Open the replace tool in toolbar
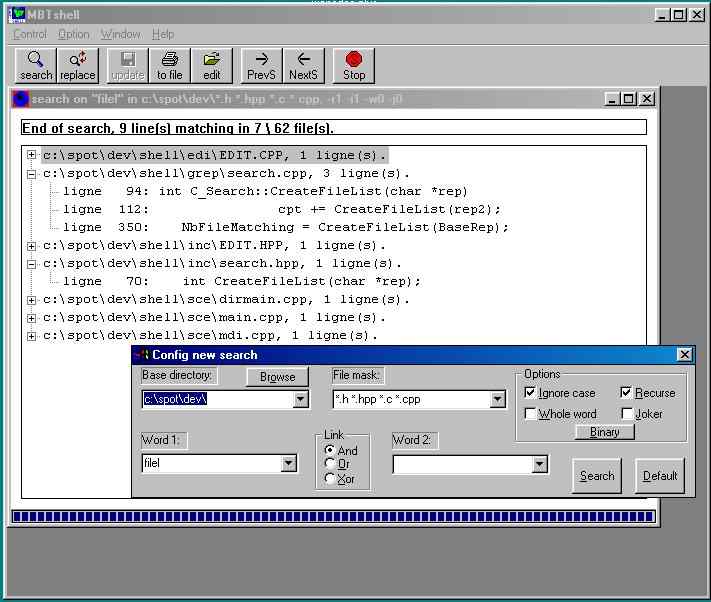This screenshot has width=711, height=602. pos(78,66)
